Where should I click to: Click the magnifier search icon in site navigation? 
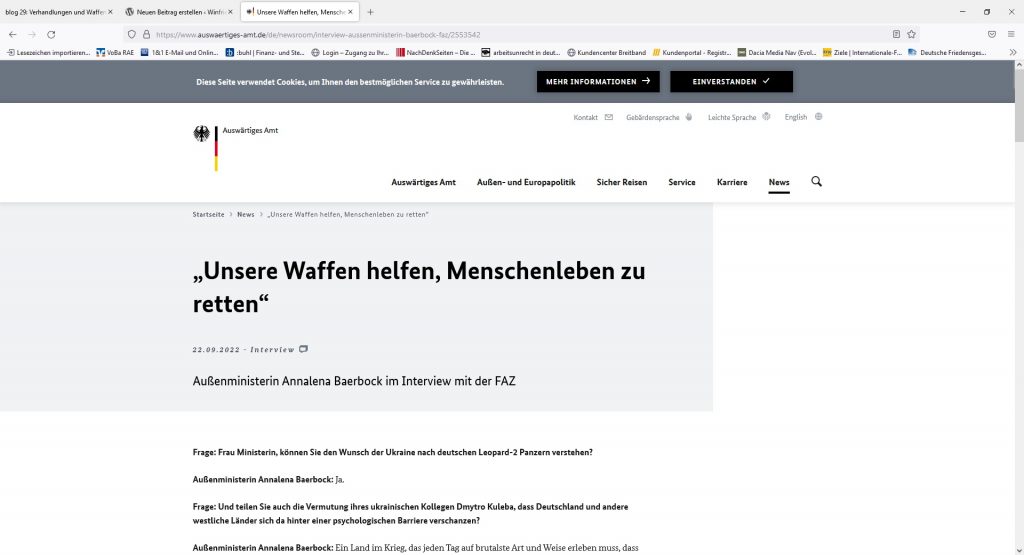816,182
